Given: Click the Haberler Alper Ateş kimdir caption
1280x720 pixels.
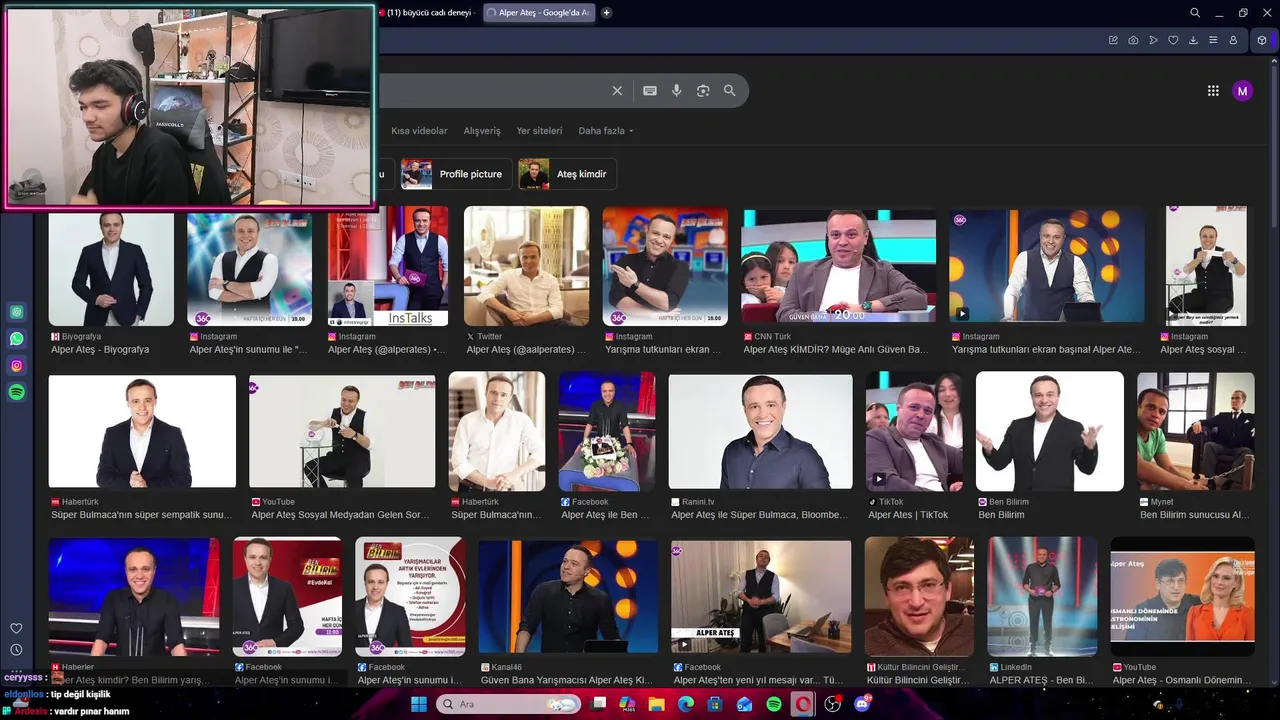Looking at the screenshot, I should (130, 680).
